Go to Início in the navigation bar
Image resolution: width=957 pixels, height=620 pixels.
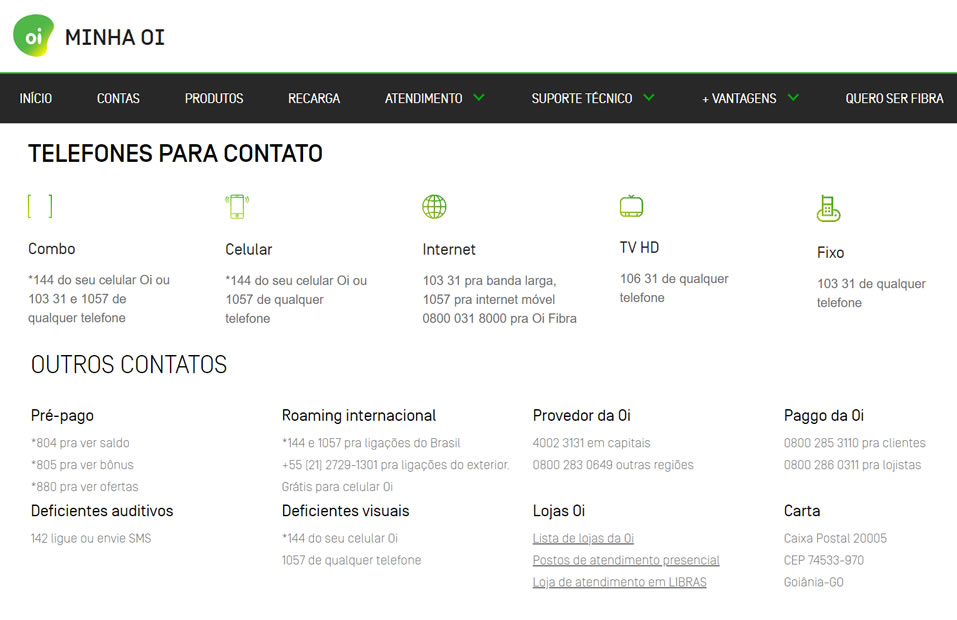[x=35, y=98]
